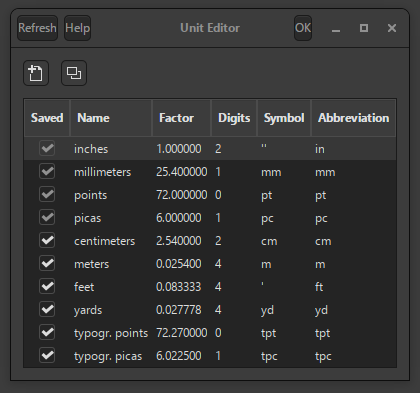
Task: Select the millimeters unit name
Action: 103,172
